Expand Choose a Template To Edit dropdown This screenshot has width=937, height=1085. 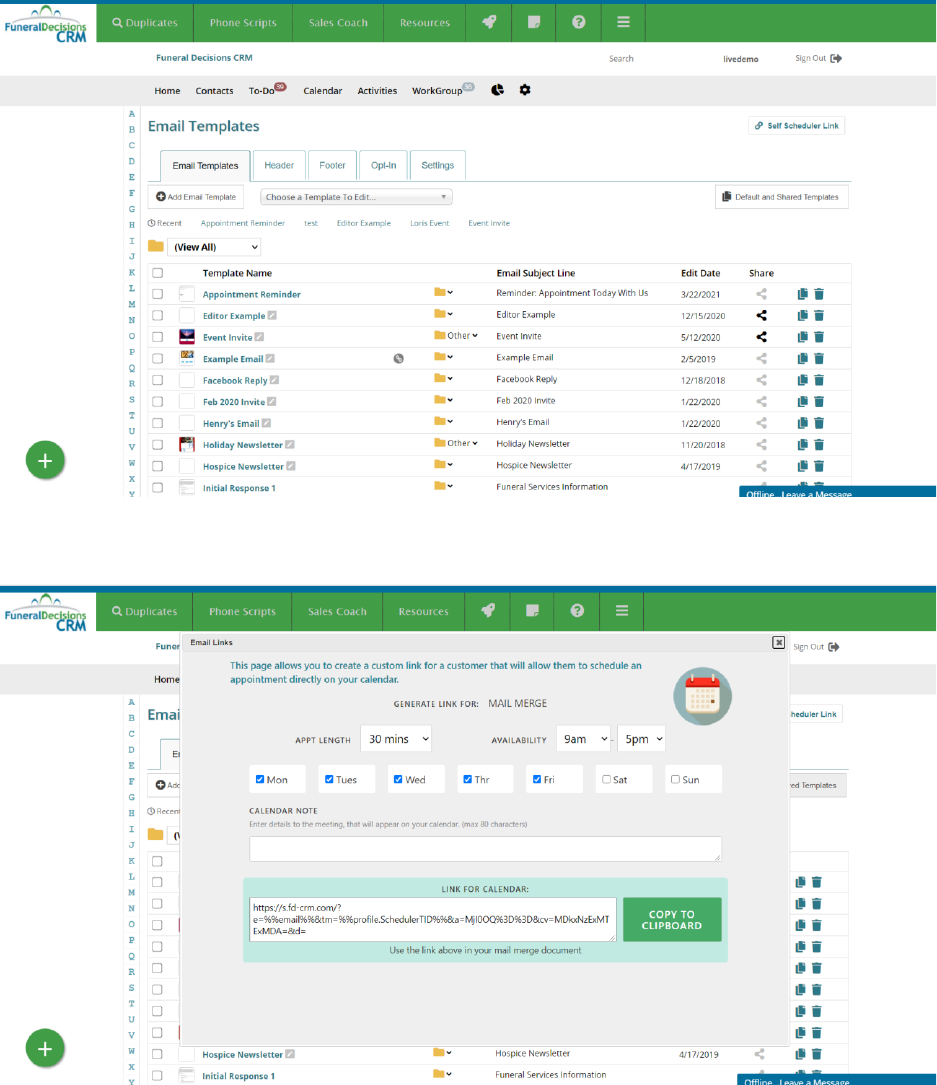(x=357, y=197)
